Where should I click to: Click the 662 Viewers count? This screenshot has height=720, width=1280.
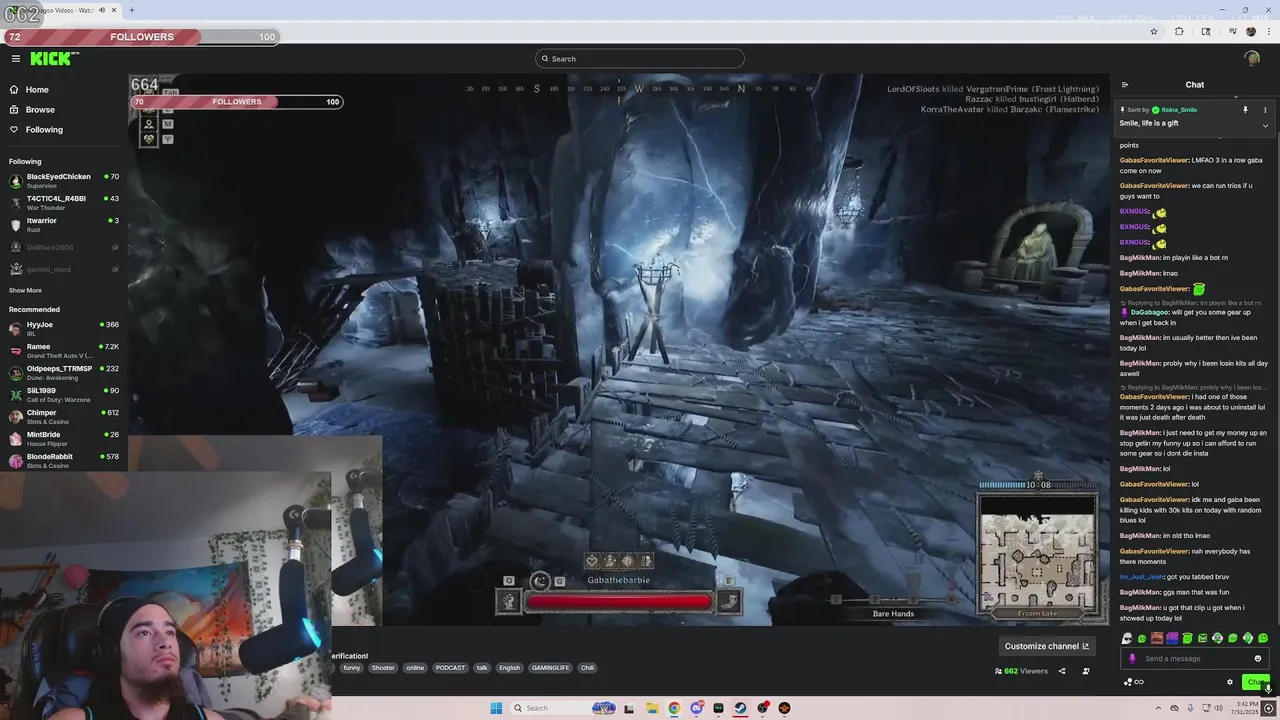tap(1021, 671)
